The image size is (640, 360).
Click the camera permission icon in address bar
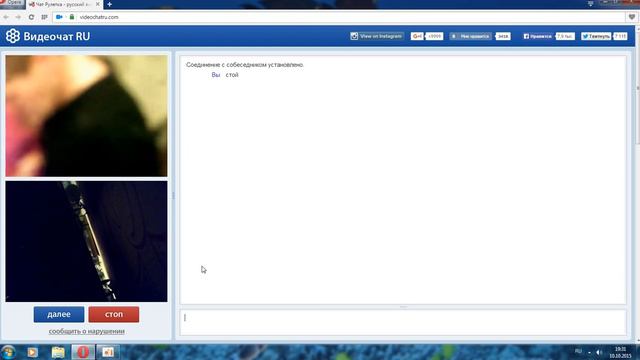point(59,17)
